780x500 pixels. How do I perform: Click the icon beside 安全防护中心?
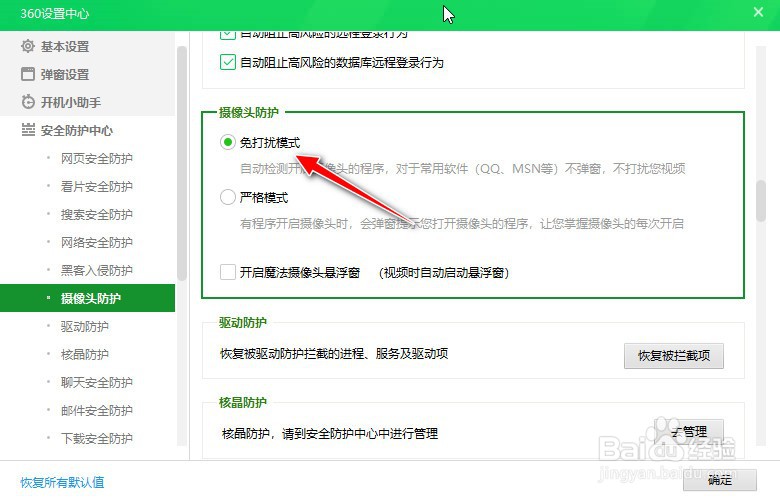[28, 130]
